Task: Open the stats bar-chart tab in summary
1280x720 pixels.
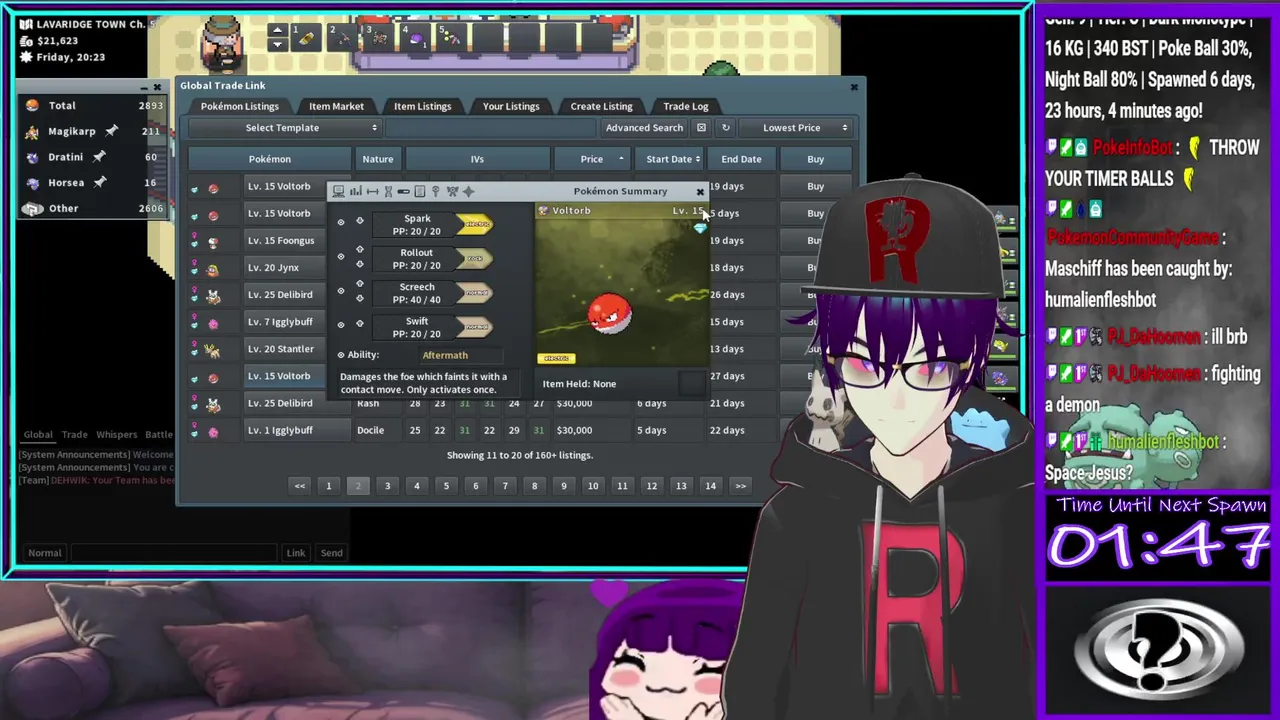Action: pyautogui.click(x=355, y=191)
